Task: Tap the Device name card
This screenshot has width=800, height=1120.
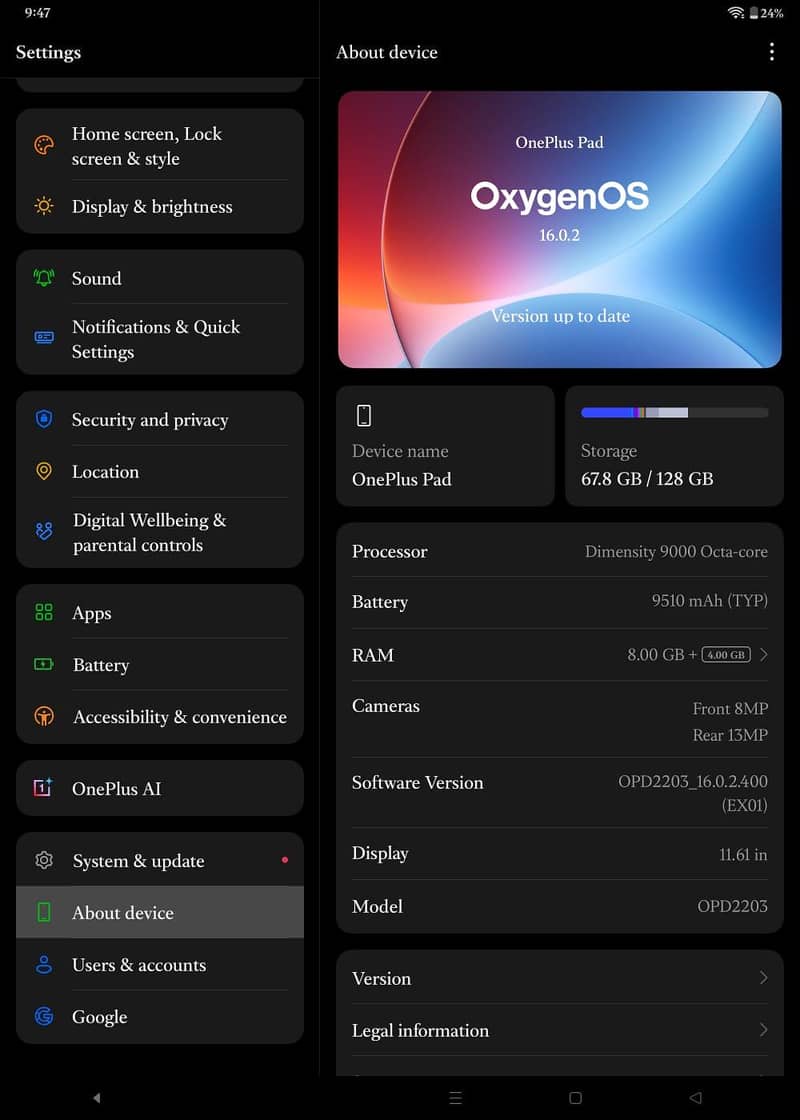Action: pos(445,446)
